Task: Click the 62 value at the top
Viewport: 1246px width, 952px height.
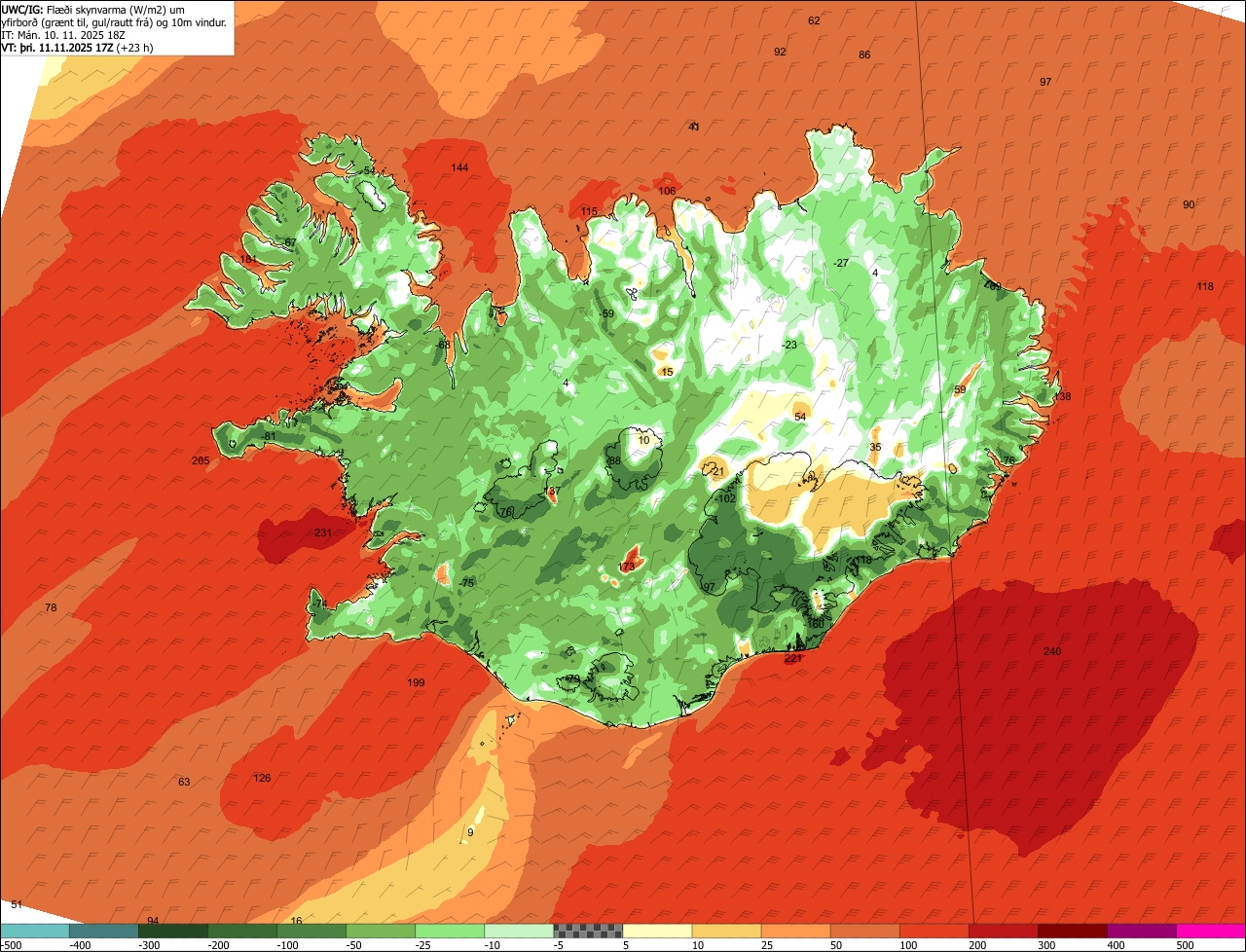Action: point(815,20)
